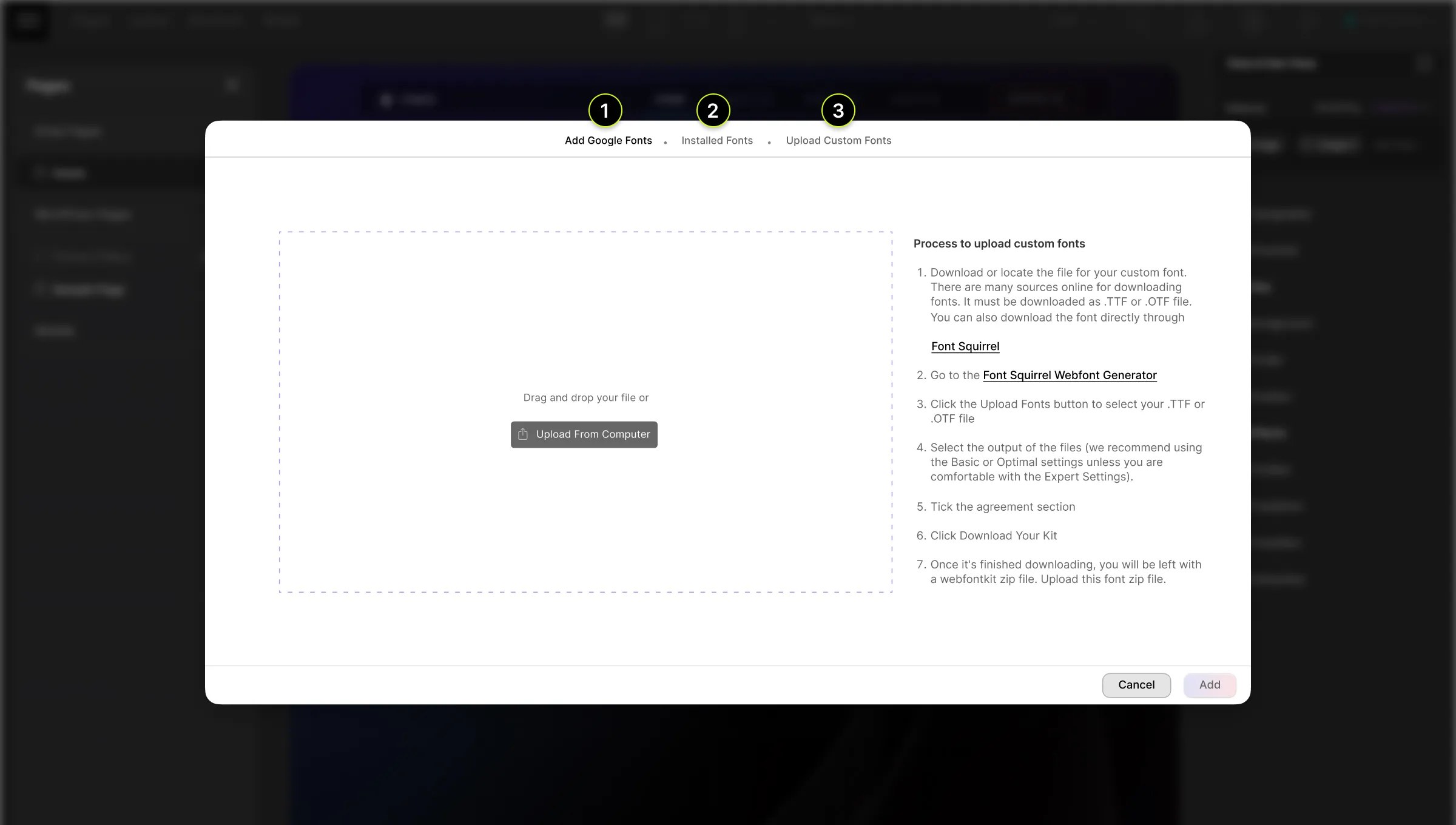Click the step 3 numbered icon
The width and height of the screenshot is (1456, 825).
838,110
